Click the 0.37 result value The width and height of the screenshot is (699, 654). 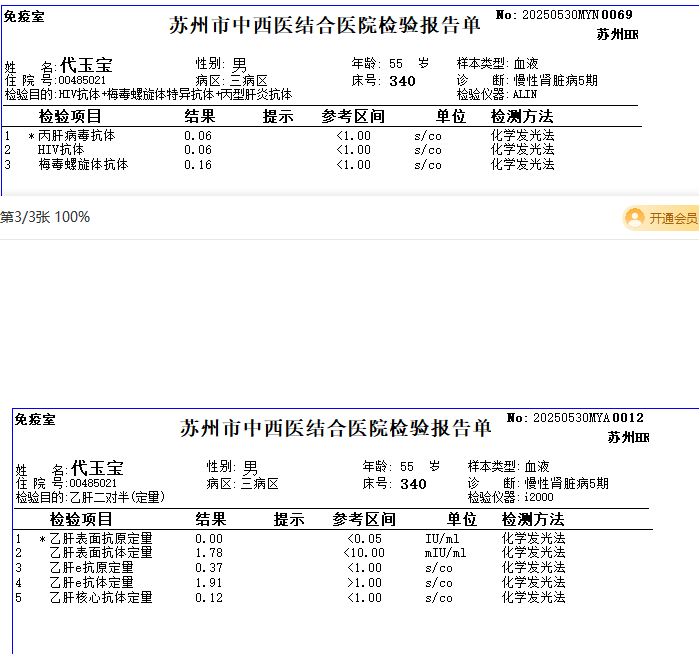[209, 568]
